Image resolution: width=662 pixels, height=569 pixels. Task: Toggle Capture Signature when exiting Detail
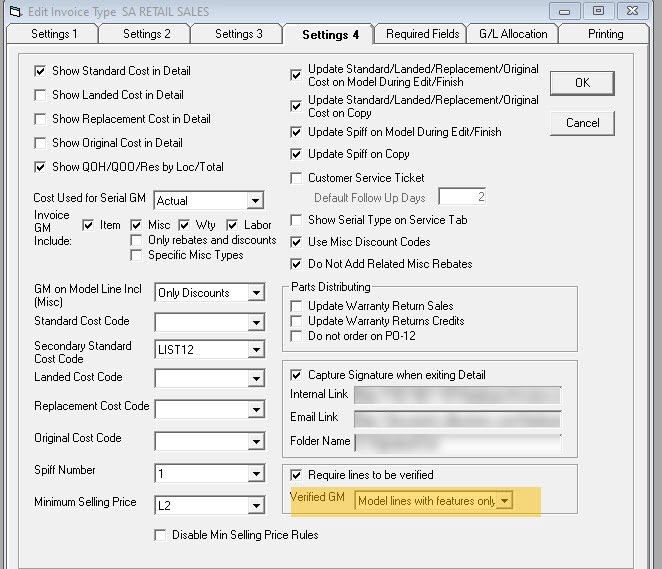coord(296,375)
